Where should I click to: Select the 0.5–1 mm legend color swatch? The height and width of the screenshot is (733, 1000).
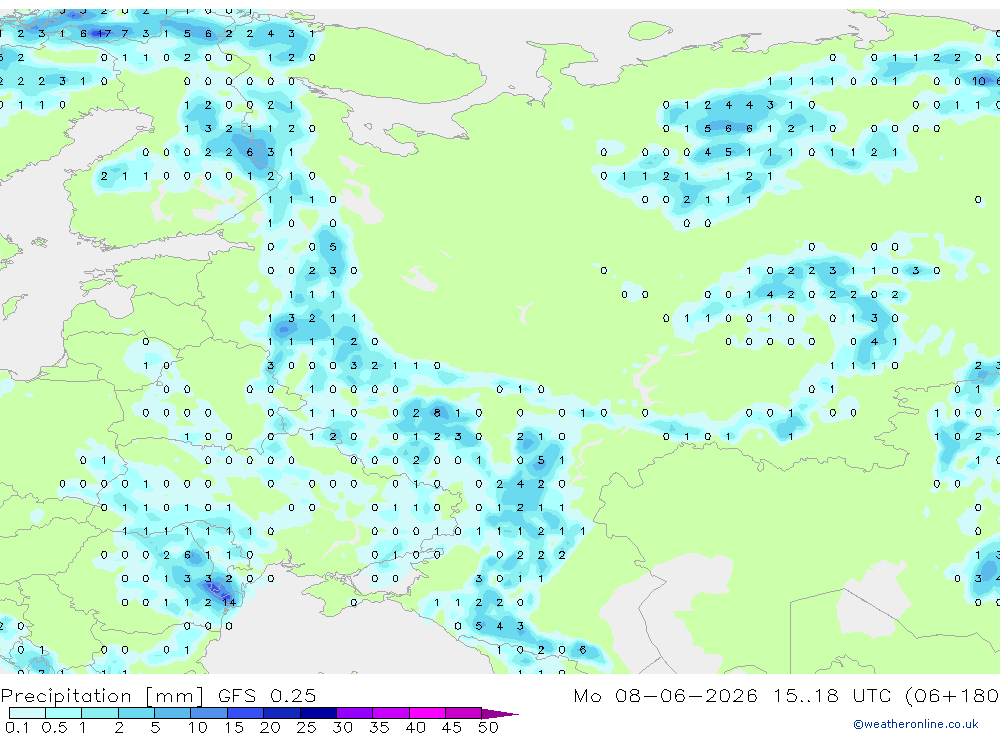(64, 713)
